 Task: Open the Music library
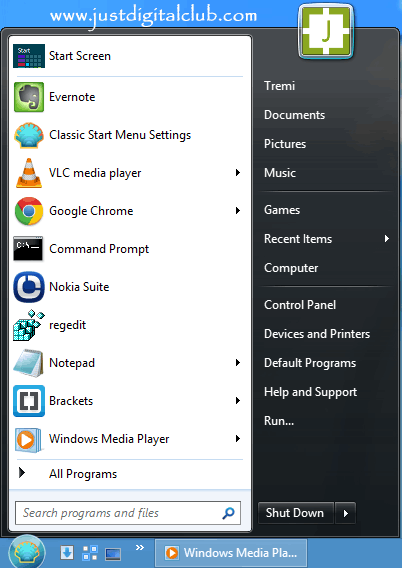tap(280, 173)
